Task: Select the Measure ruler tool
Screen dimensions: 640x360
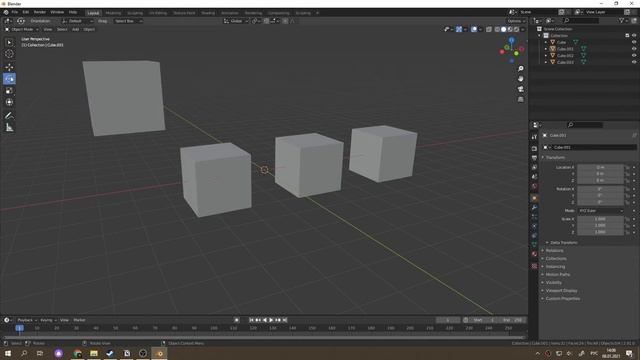Action: (9, 128)
